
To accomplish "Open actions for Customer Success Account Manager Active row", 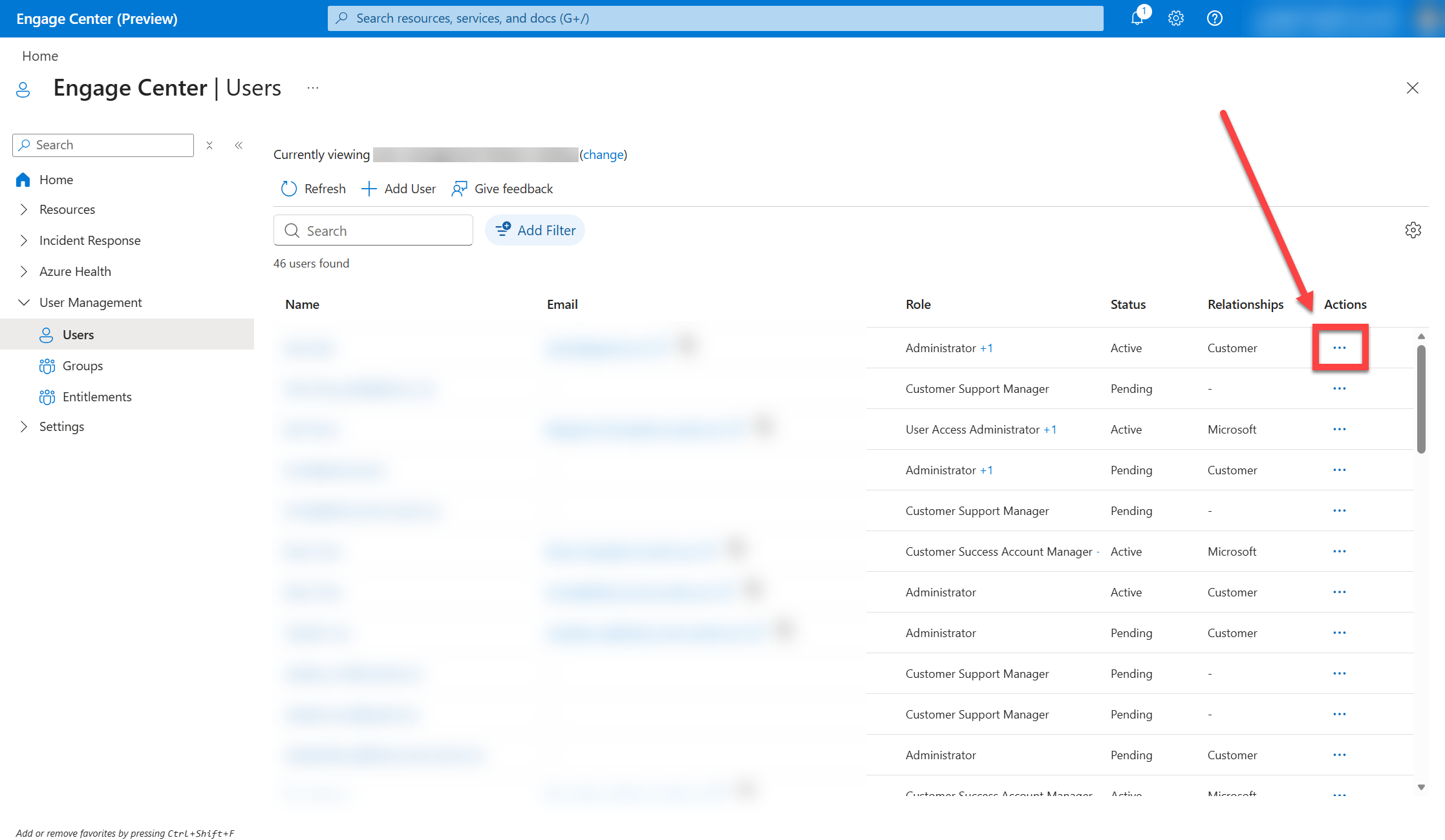I will coord(1339,551).
